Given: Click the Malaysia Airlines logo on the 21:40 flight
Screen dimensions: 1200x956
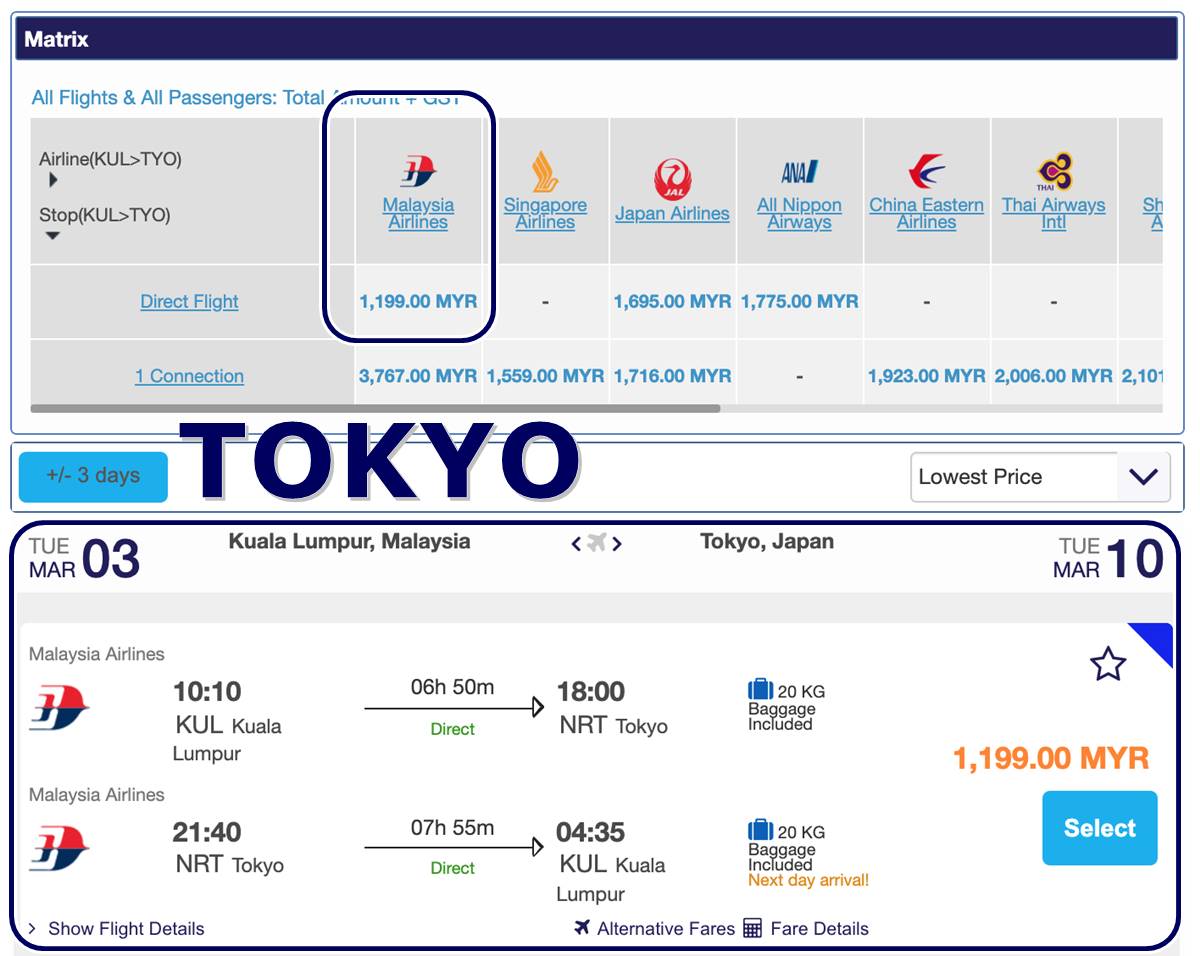Looking at the screenshot, I should [59, 848].
